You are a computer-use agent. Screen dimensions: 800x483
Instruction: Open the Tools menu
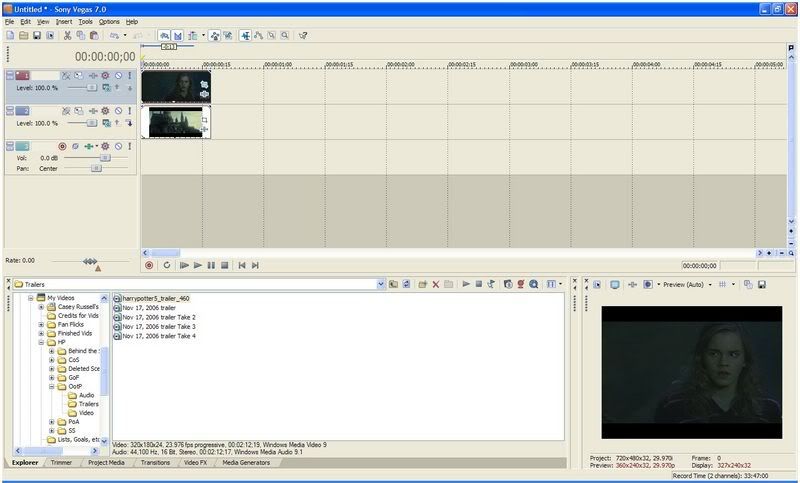coord(85,22)
